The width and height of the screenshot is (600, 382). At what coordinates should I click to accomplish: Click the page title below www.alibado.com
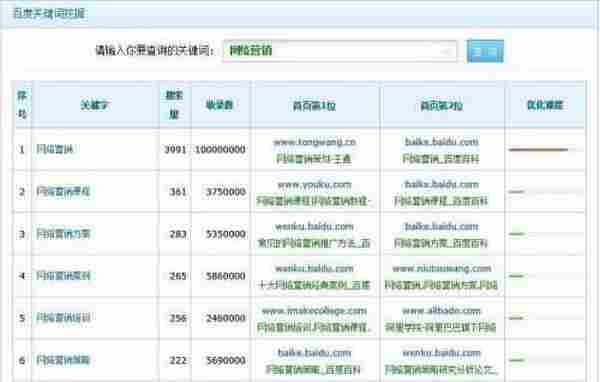[441, 327]
